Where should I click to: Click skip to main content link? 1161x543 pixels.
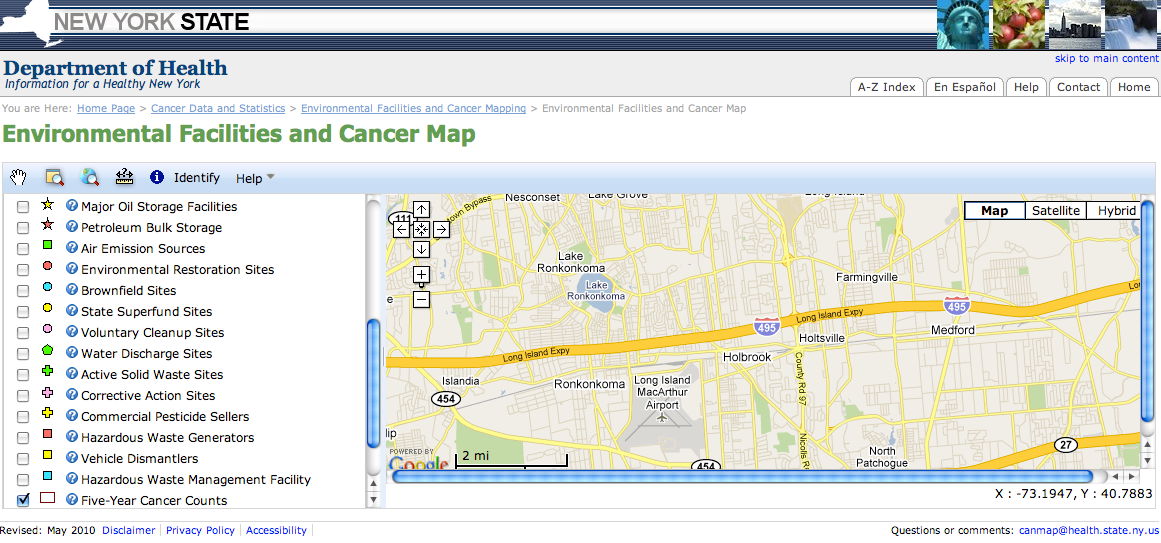[1106, 59]
